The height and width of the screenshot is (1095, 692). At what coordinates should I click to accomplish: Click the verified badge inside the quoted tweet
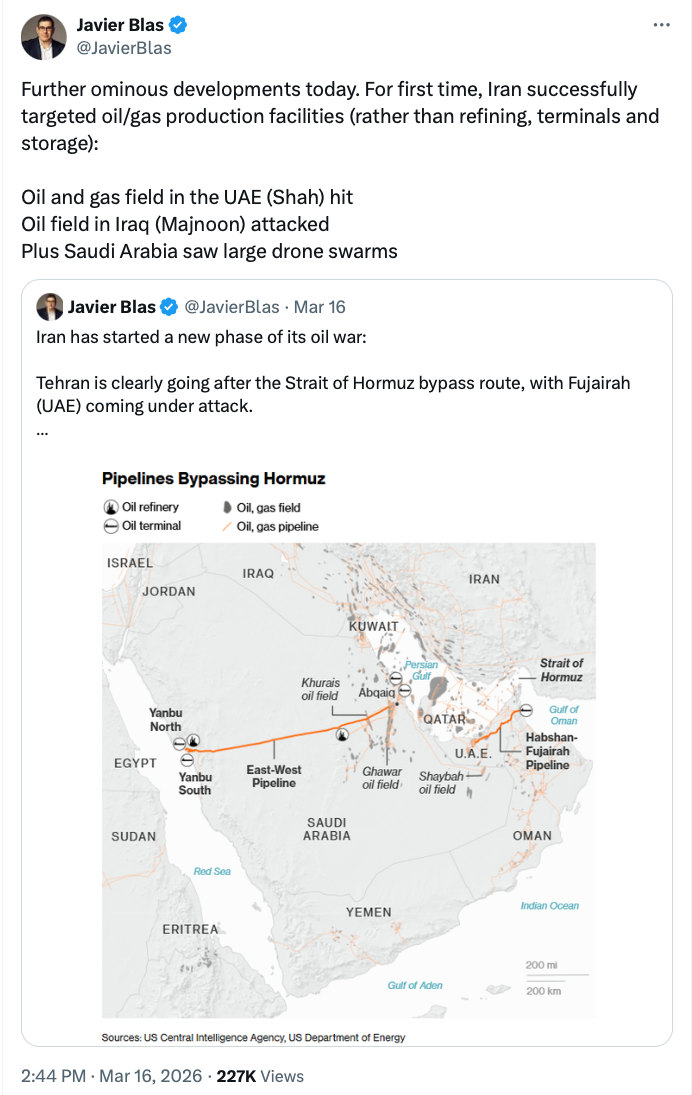coord(171,307)
